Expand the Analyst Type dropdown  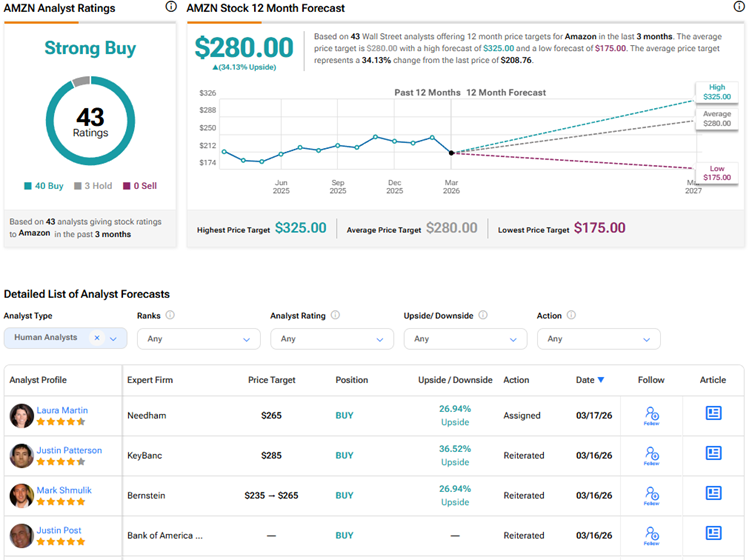(113, 339)
